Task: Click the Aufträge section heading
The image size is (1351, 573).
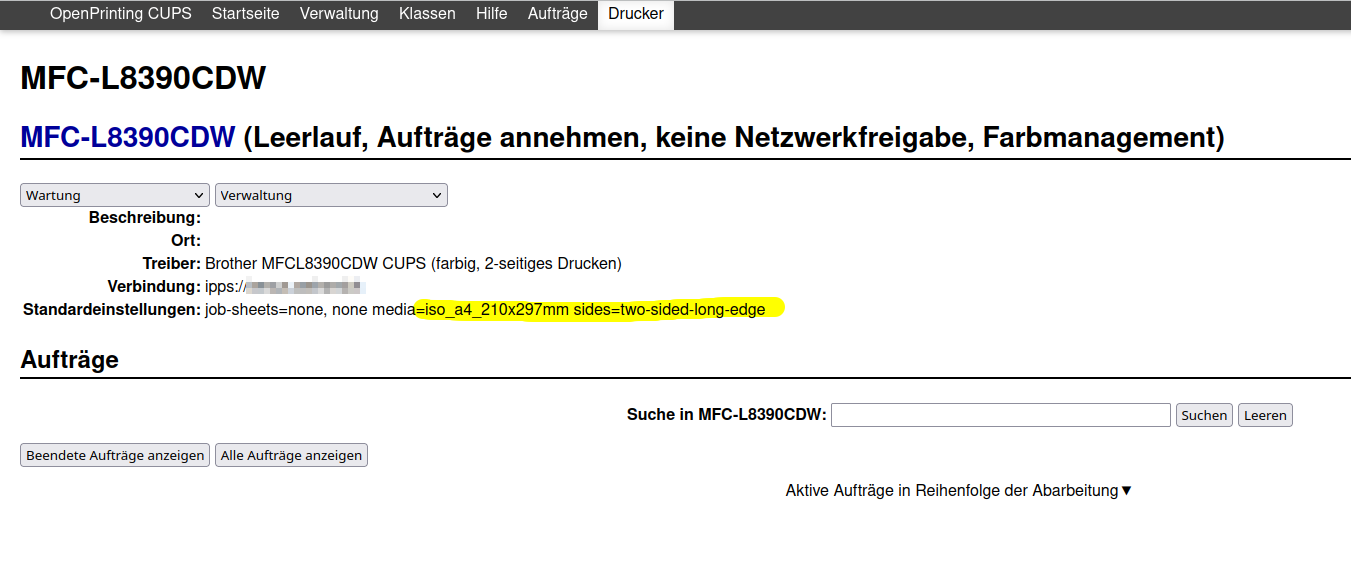Action: (x=69, y=360)
